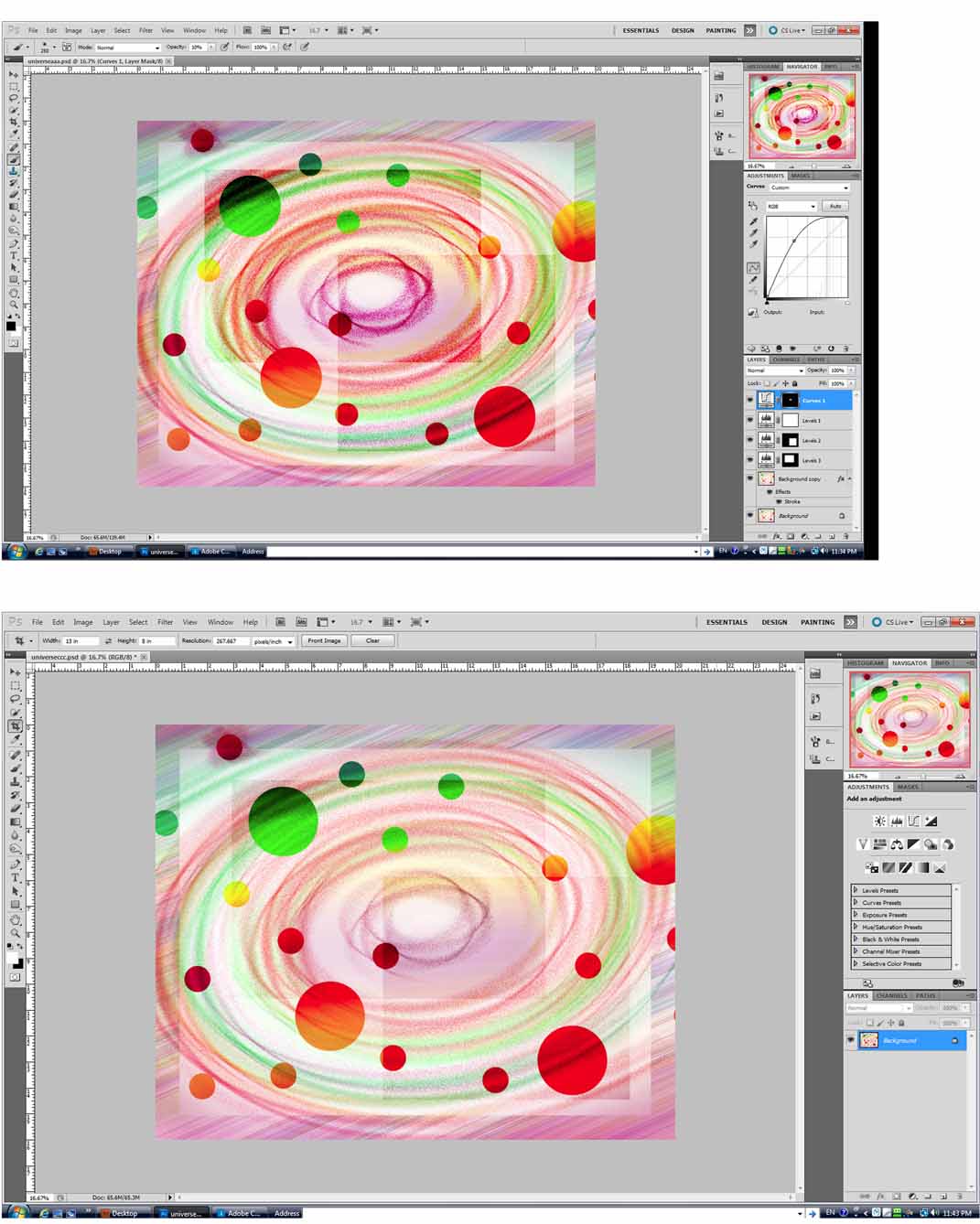The height and width of the screenshot is (1224, 980).
Task: Open the Filter menu in the lower window
Action: pyautogui.click(x=165, y=622)
